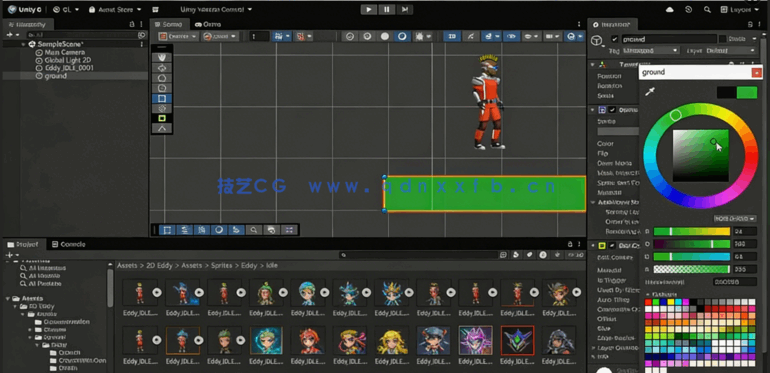Click the highlighted shading circle icon
The image size is (770, 373).
coord(402,36)
